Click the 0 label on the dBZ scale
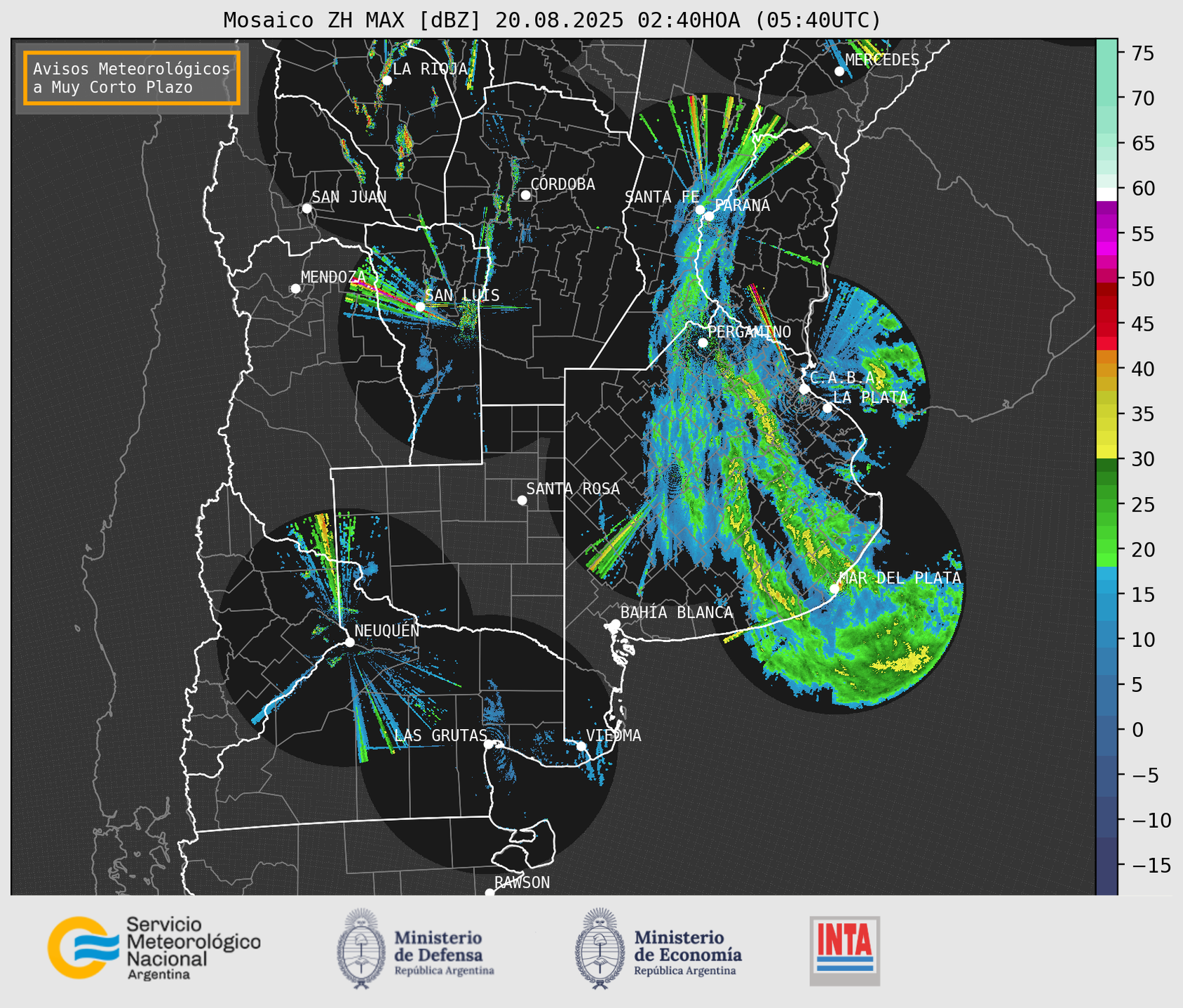Image resolution: width=1183 pixels, height=1008 pixels. (x=1137, y=730)
